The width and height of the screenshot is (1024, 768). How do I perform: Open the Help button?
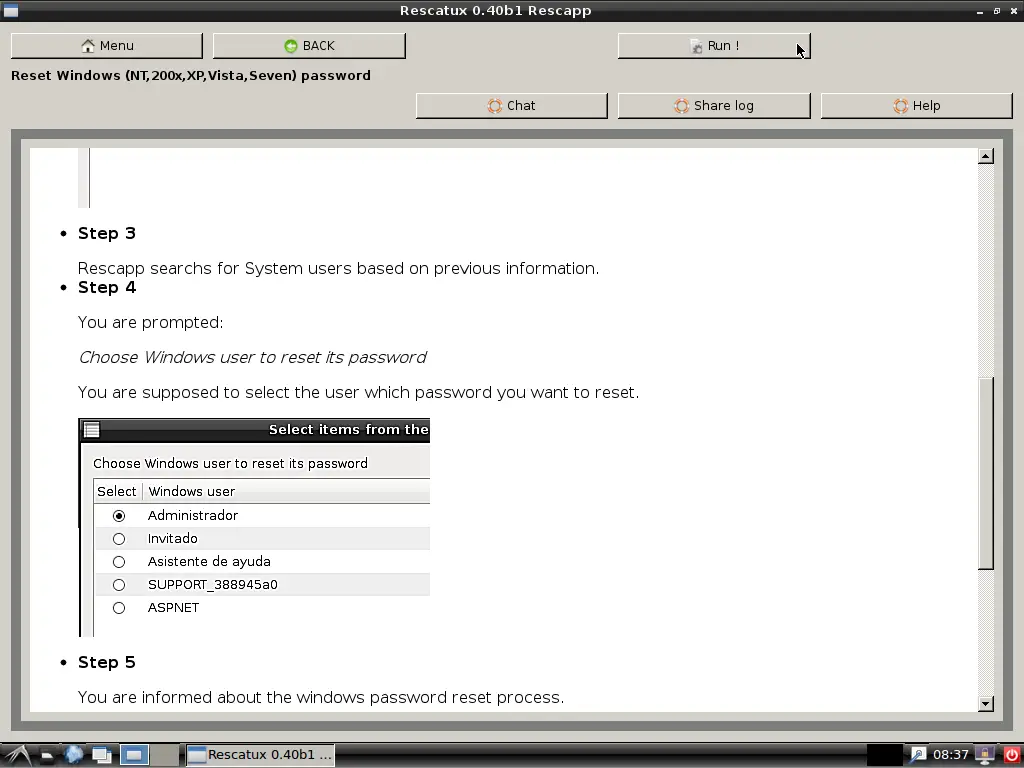(917, 106)
